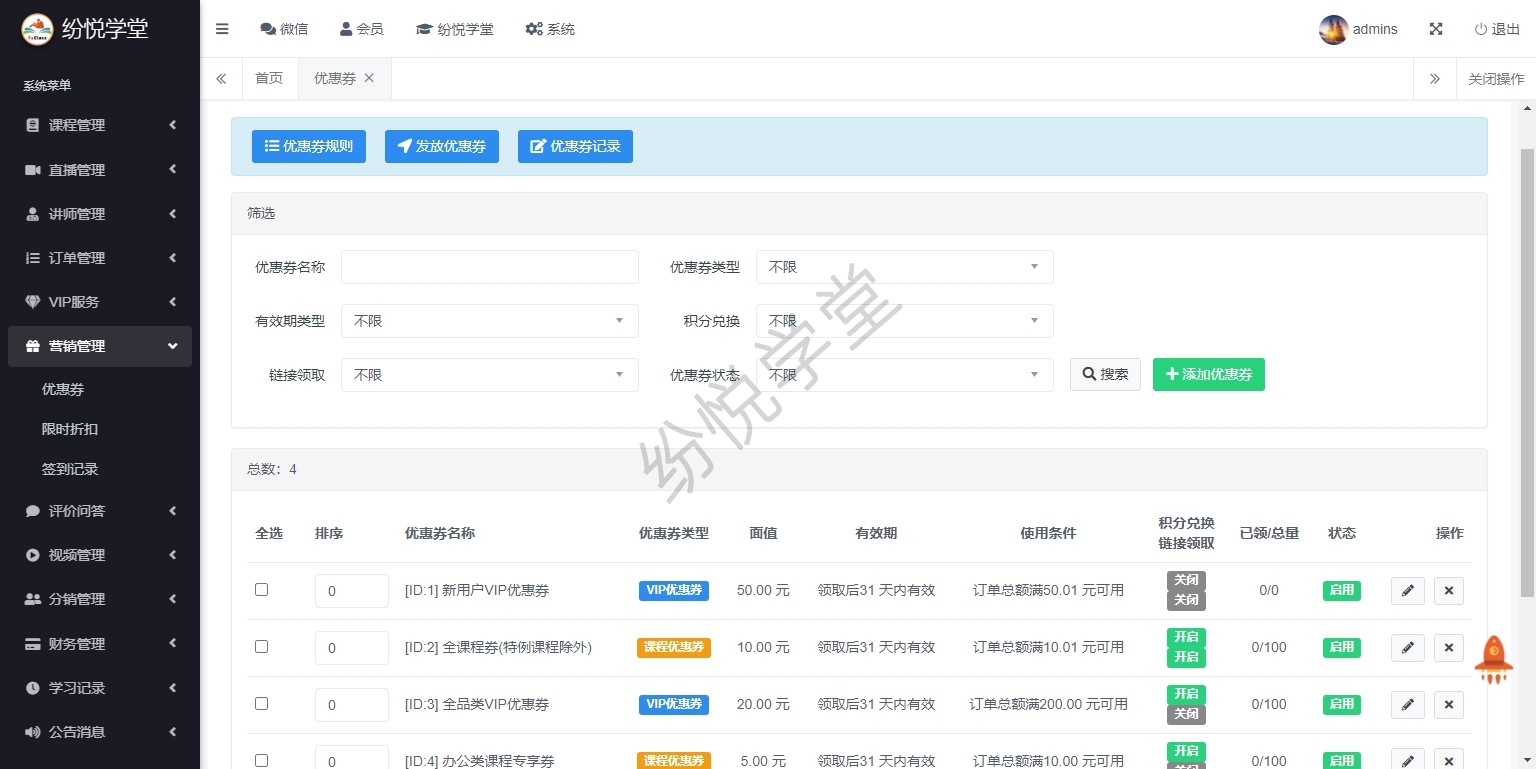This screenshot has width=1536, height=769.
Task: Click the tabs scroll-right double arrow
Action: (x=1434, y=78)
